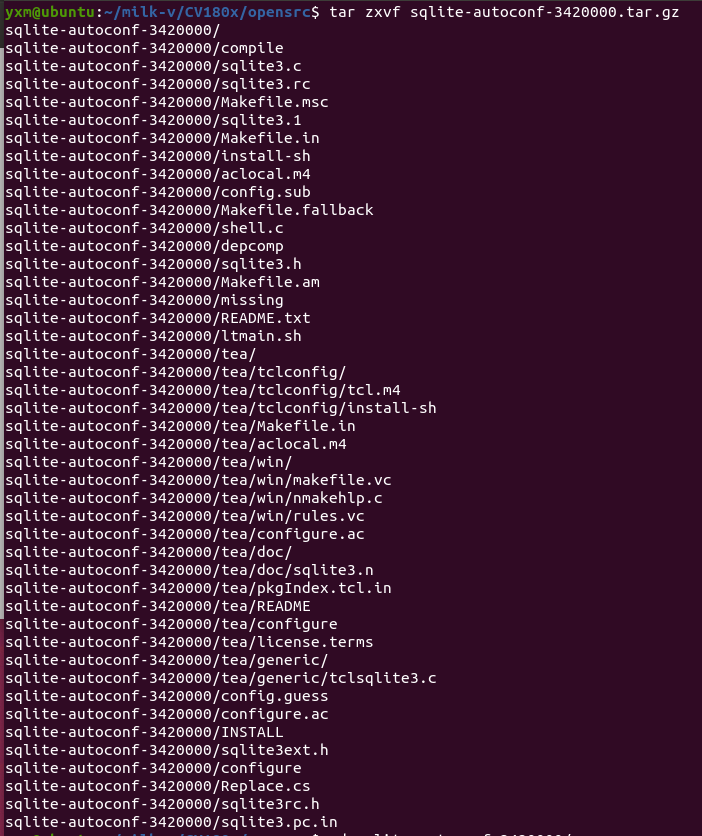Click the sqlite3.c output line
This screenshot has height=836, width=702.
click(x=153, y=67)
